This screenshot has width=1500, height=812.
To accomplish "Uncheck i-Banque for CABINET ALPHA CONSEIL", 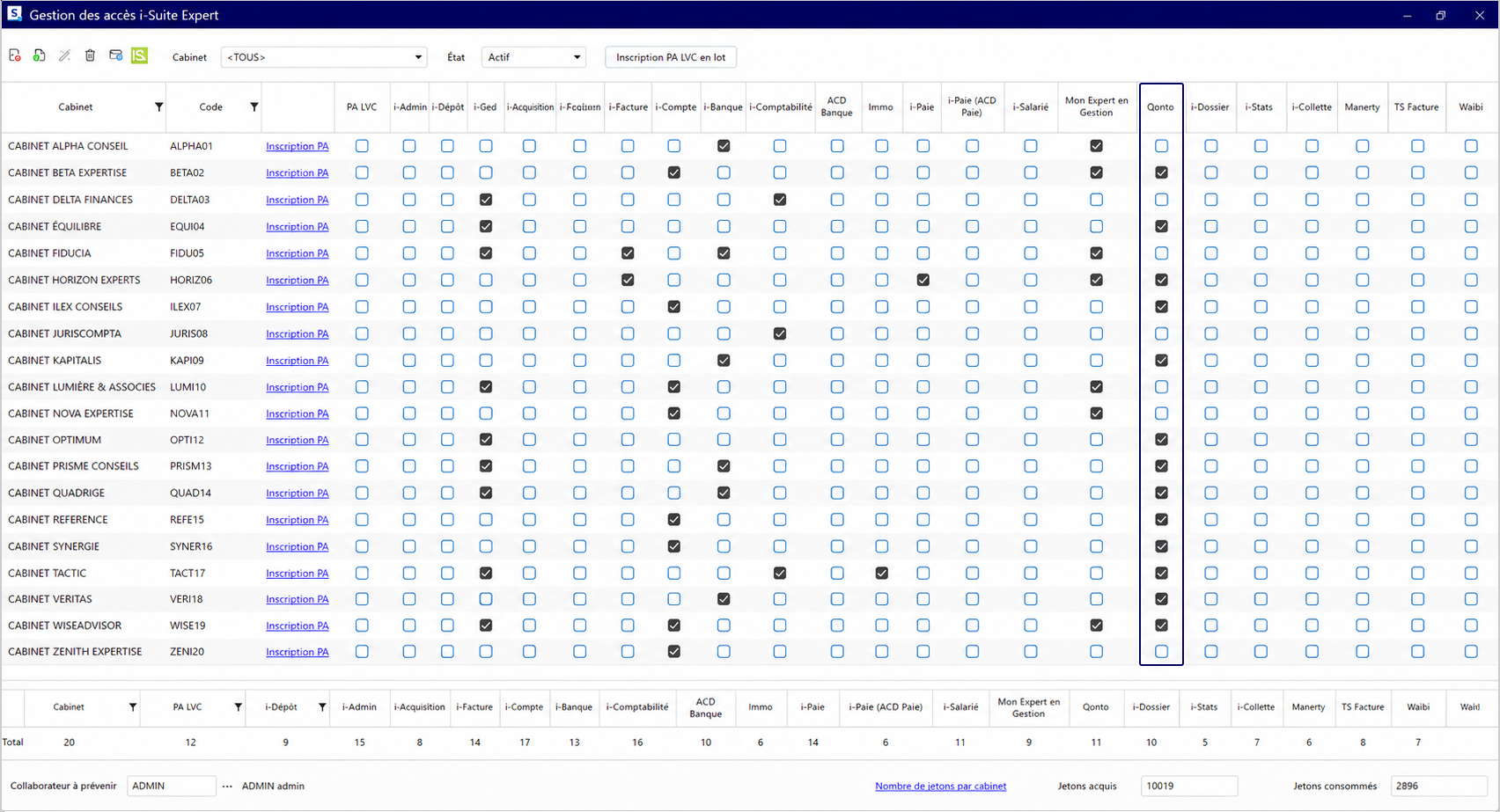I will click(x=724, y=146).
